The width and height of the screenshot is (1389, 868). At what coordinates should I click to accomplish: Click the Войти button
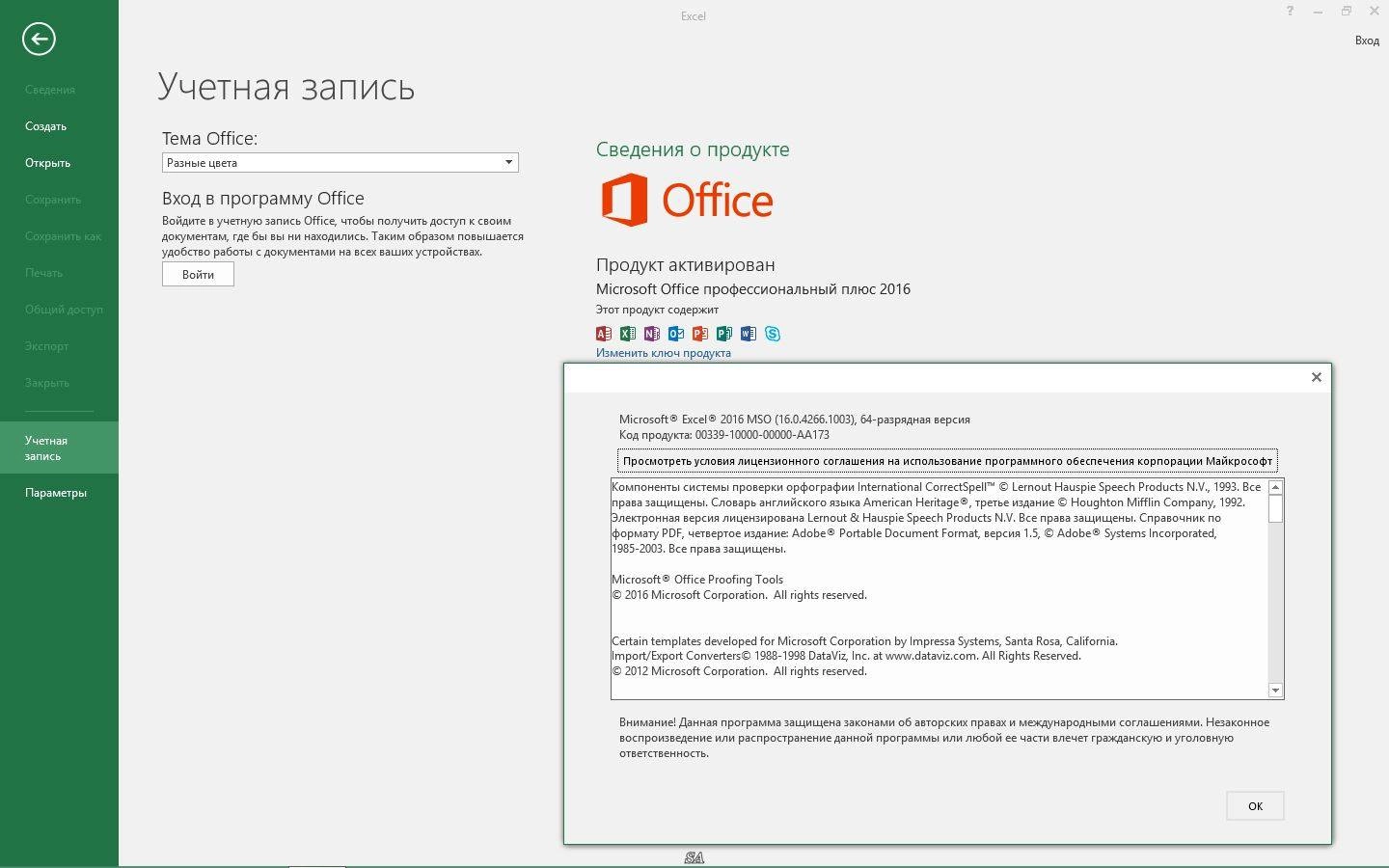pyautogui.click(x=198, y=274)
